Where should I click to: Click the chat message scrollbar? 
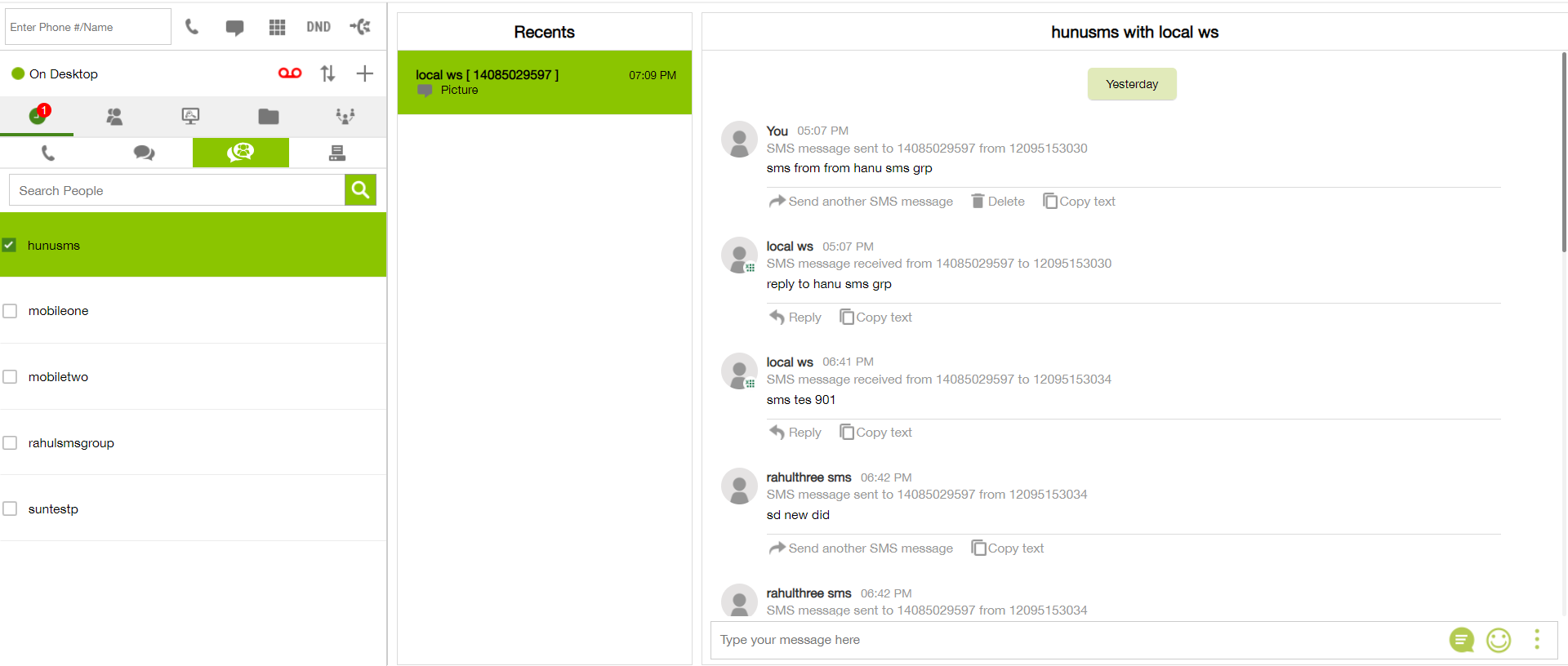(1563, 153)
